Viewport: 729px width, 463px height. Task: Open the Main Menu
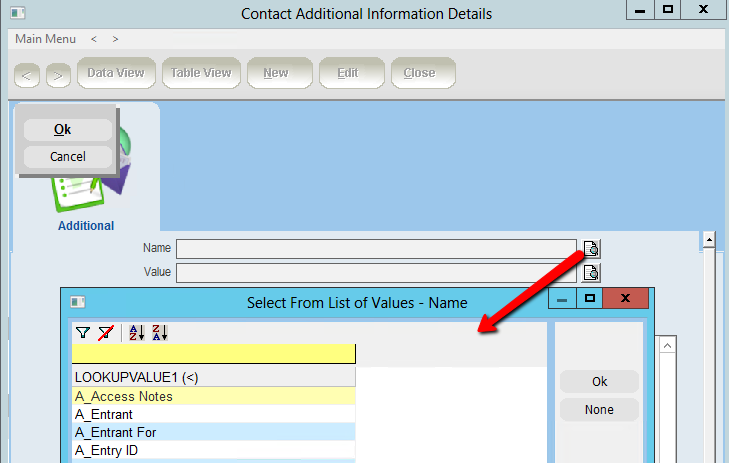click(45, 39)
